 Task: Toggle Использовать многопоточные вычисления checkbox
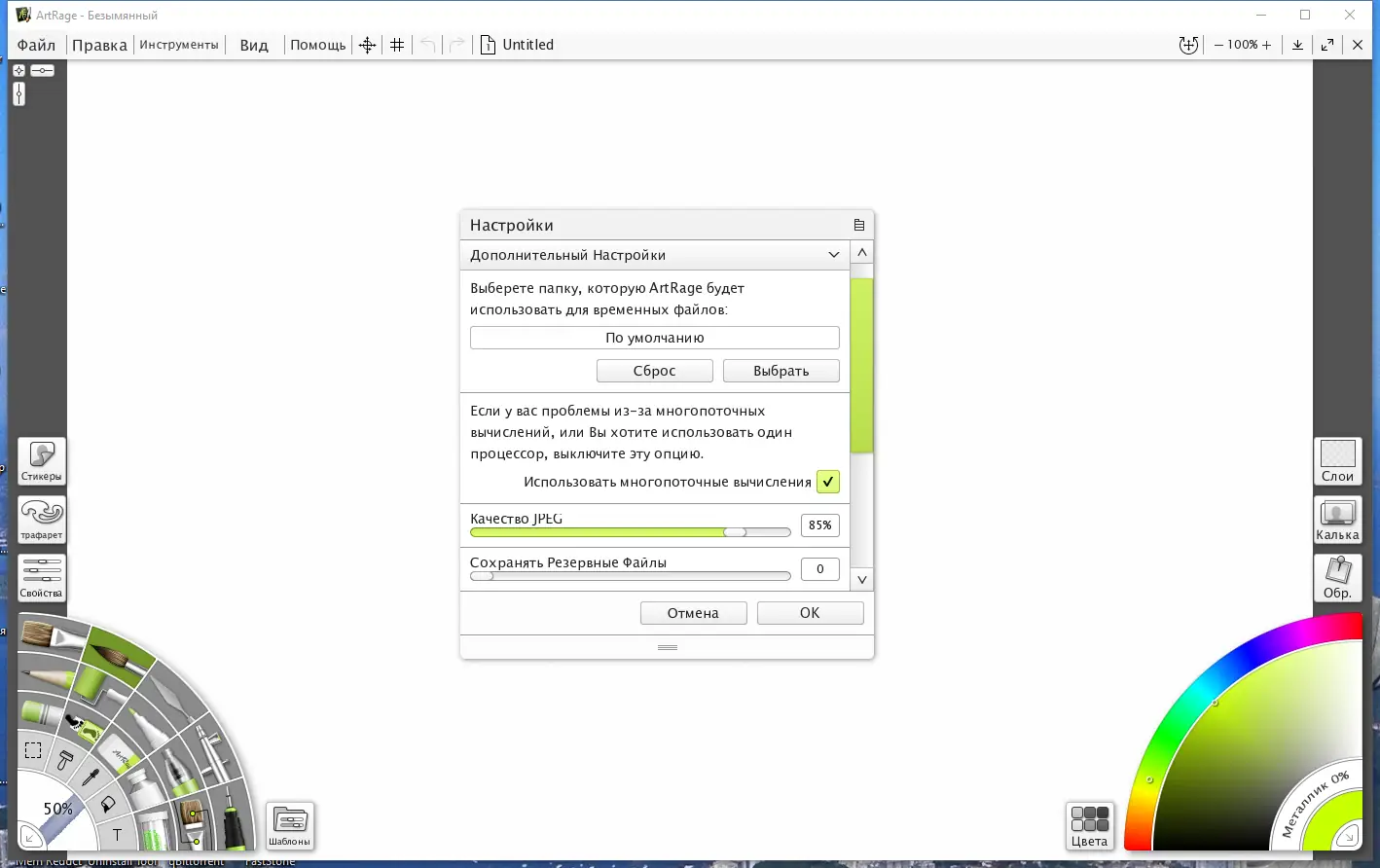tap(828, 482)
